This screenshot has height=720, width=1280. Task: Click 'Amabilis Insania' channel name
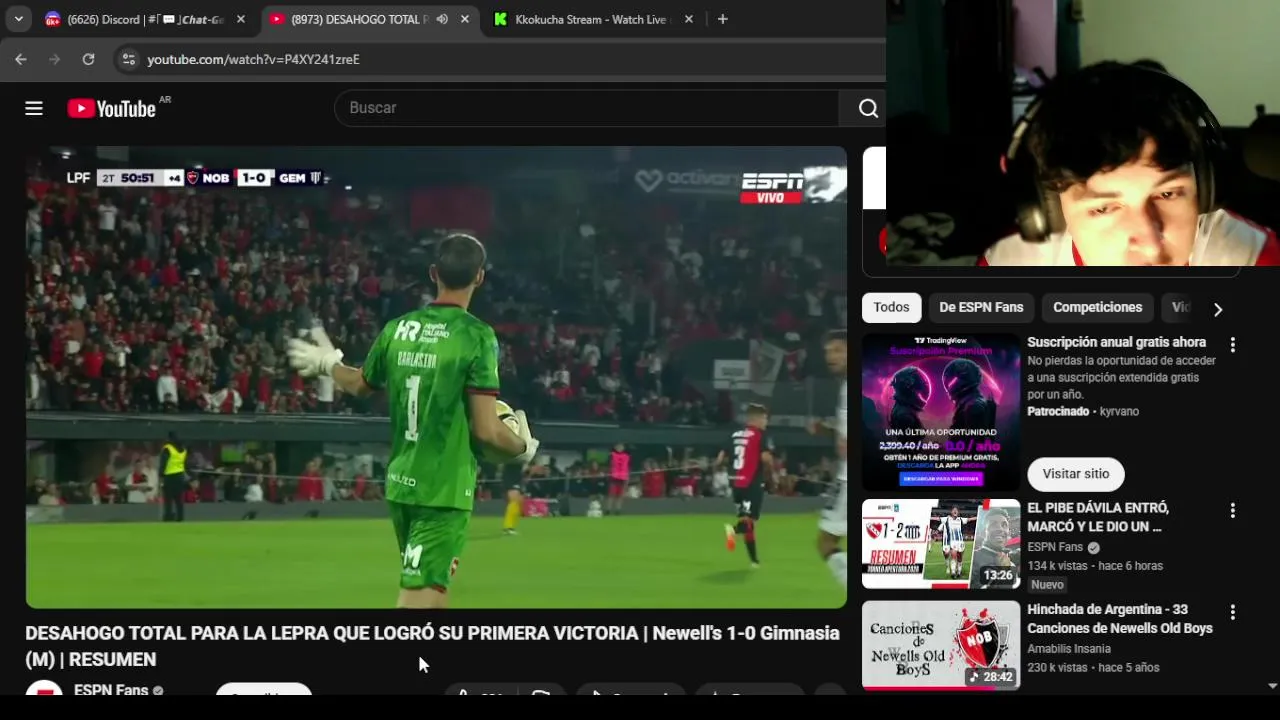1069,648
